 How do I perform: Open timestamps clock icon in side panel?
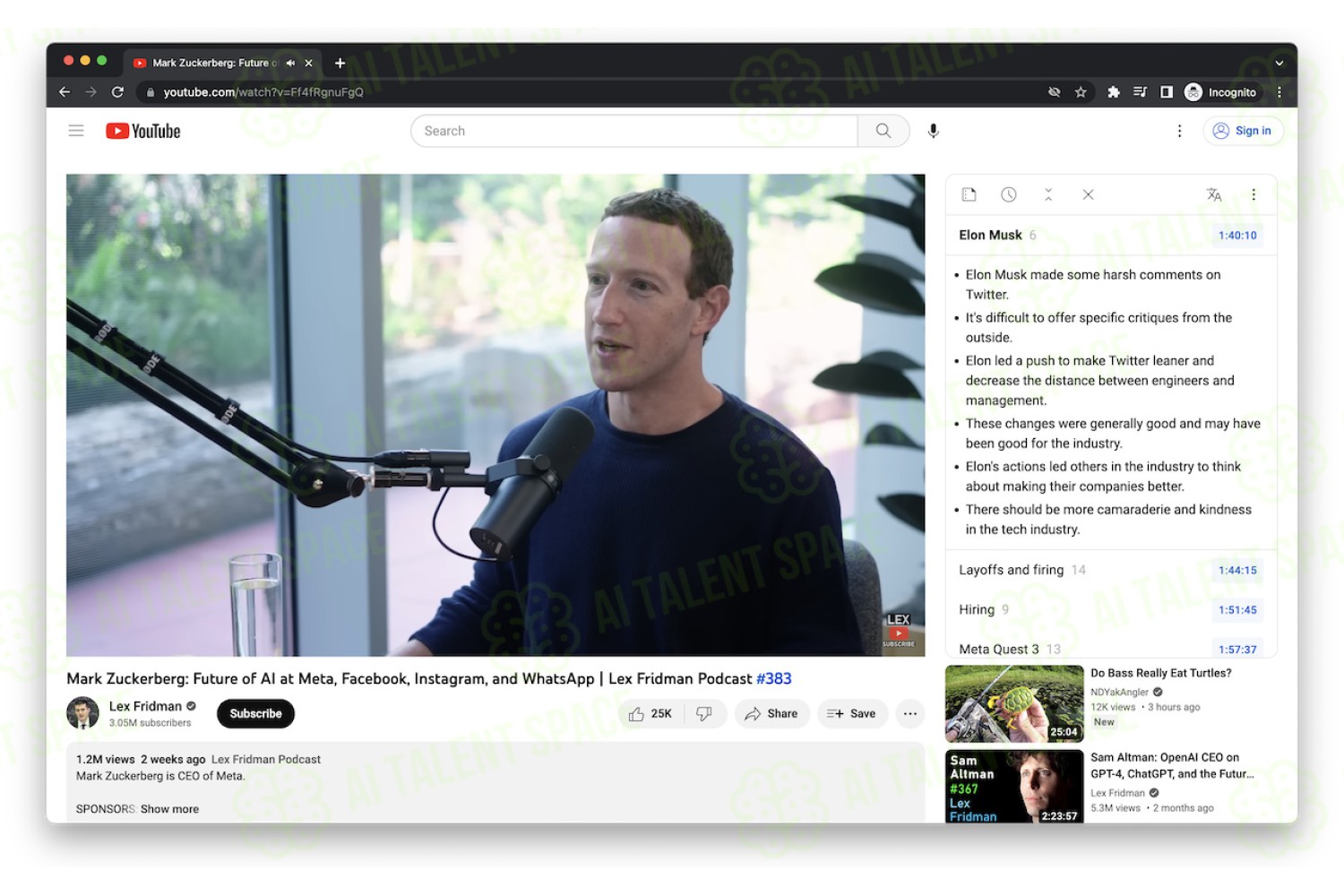coord(1008,194)
